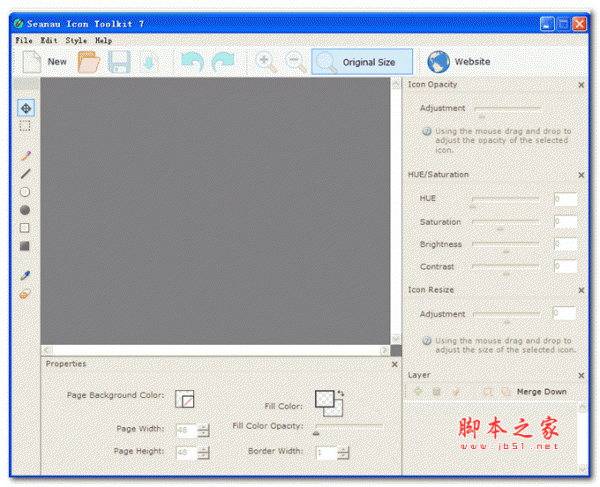This screenshot has height=487, width=600.
Task: Click the green add layer icon
Action: pyautogui.click(x=418, y=392)
